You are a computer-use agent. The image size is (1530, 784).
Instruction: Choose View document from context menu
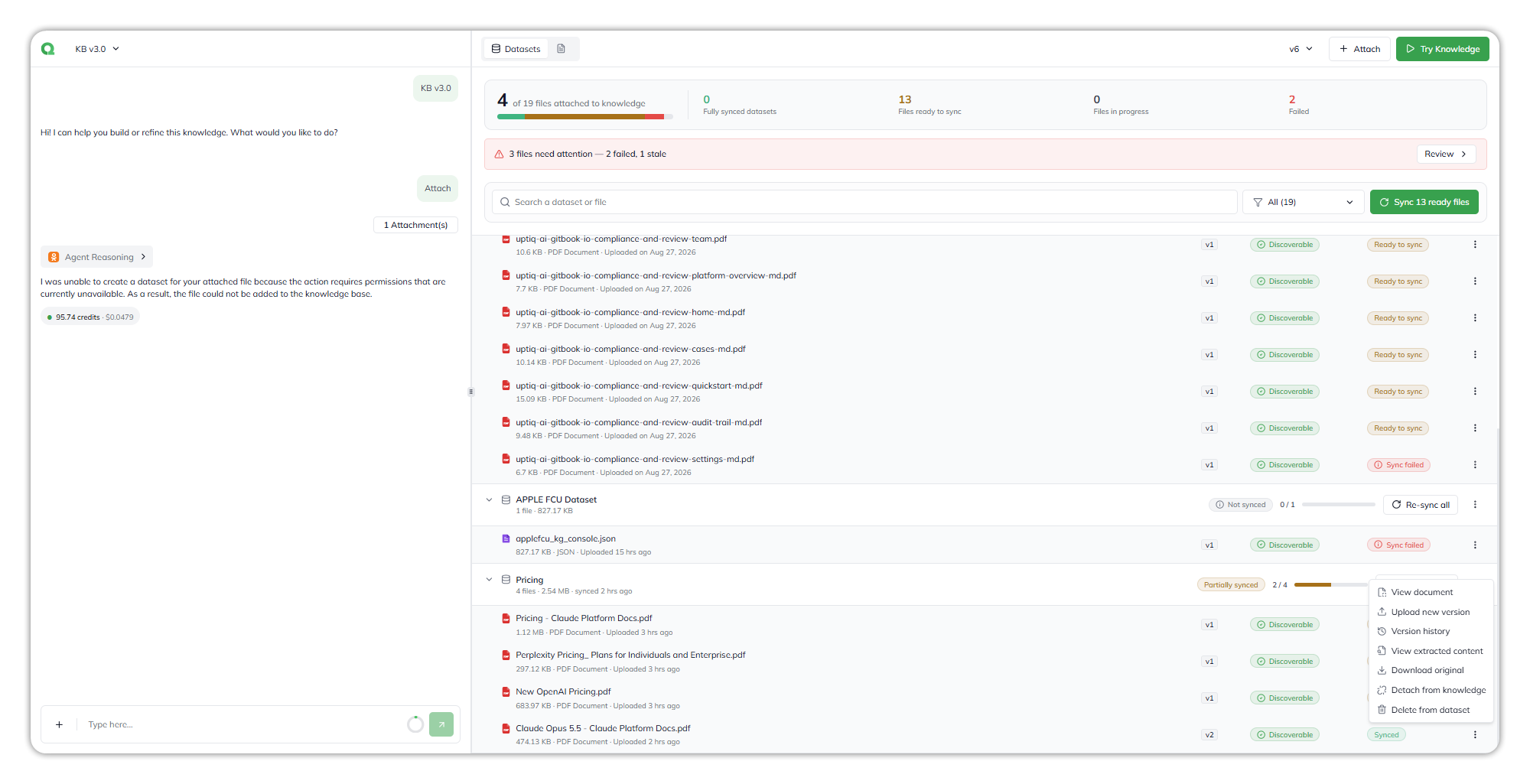pos(1431,593)
